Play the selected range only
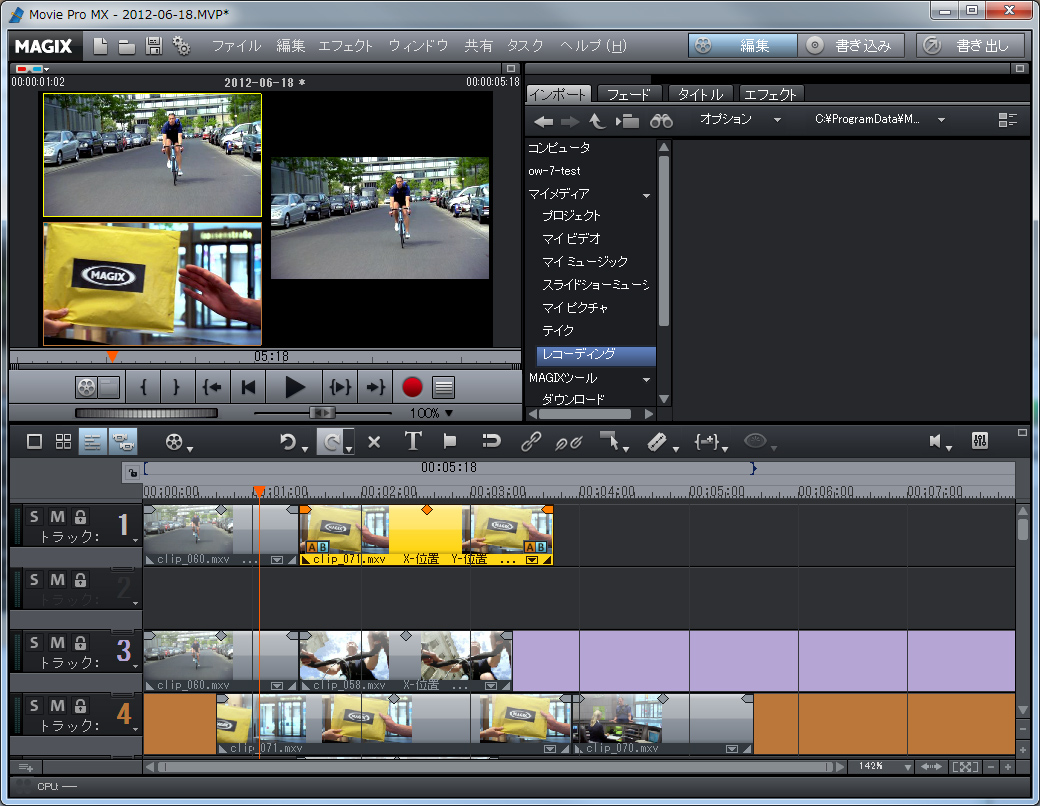This screenshot has height=806, width=1040. pyautogui.click(x=340, y=387)
